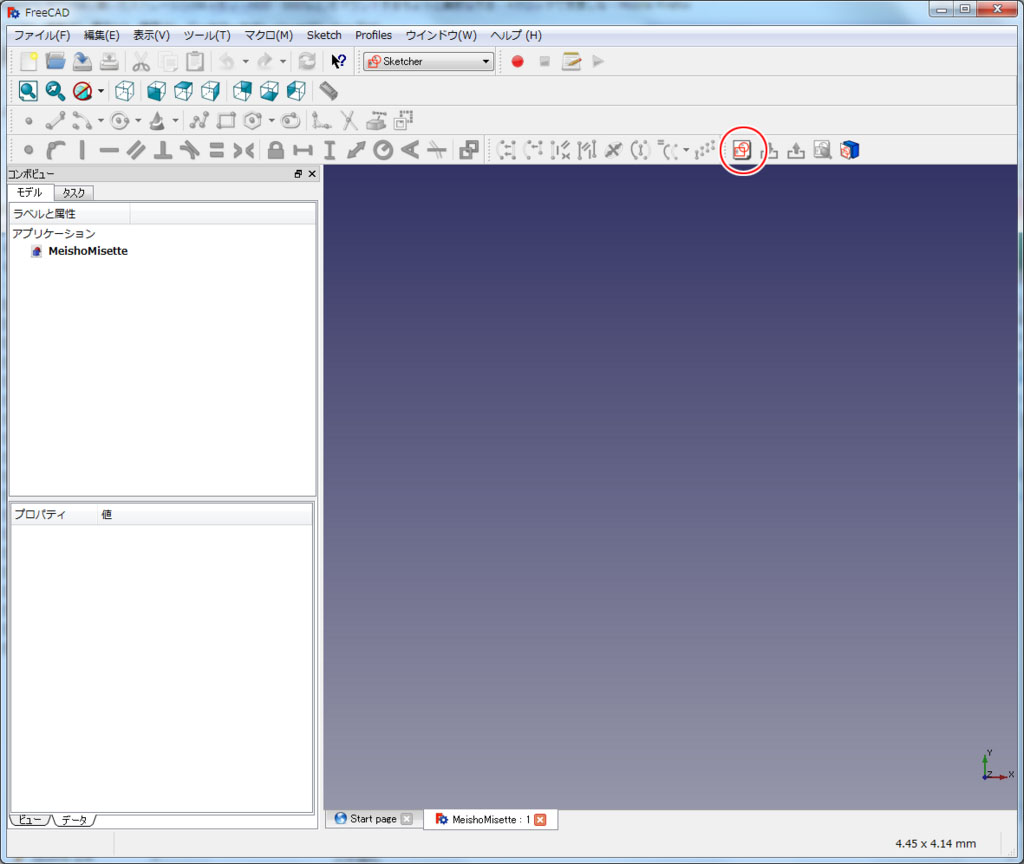The width and height of the screenshot is (1024, 864).
Task: Click the Rectangle sketch tool icon
Action: tap(226, 121)
